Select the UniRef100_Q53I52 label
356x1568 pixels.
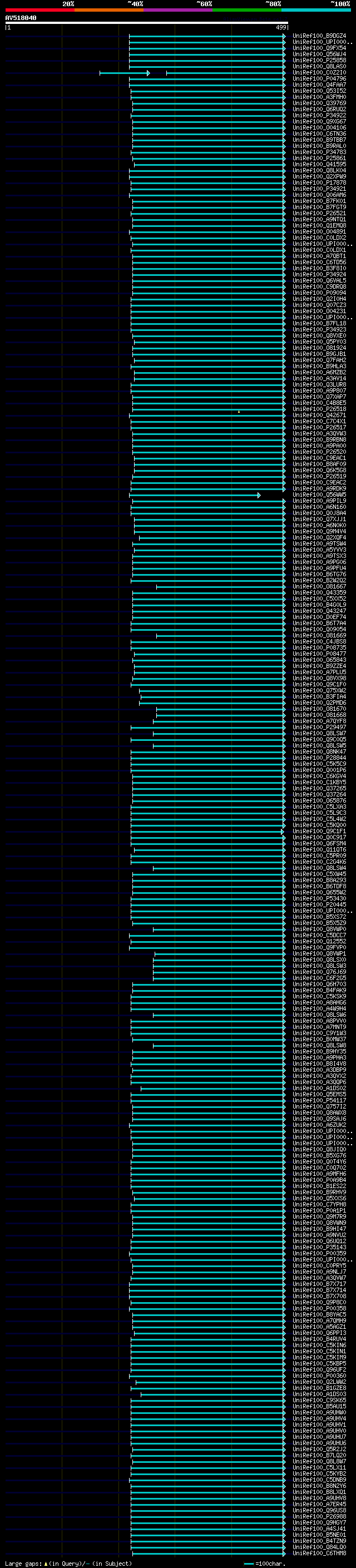pyautogui.click(x=319, y=91)
